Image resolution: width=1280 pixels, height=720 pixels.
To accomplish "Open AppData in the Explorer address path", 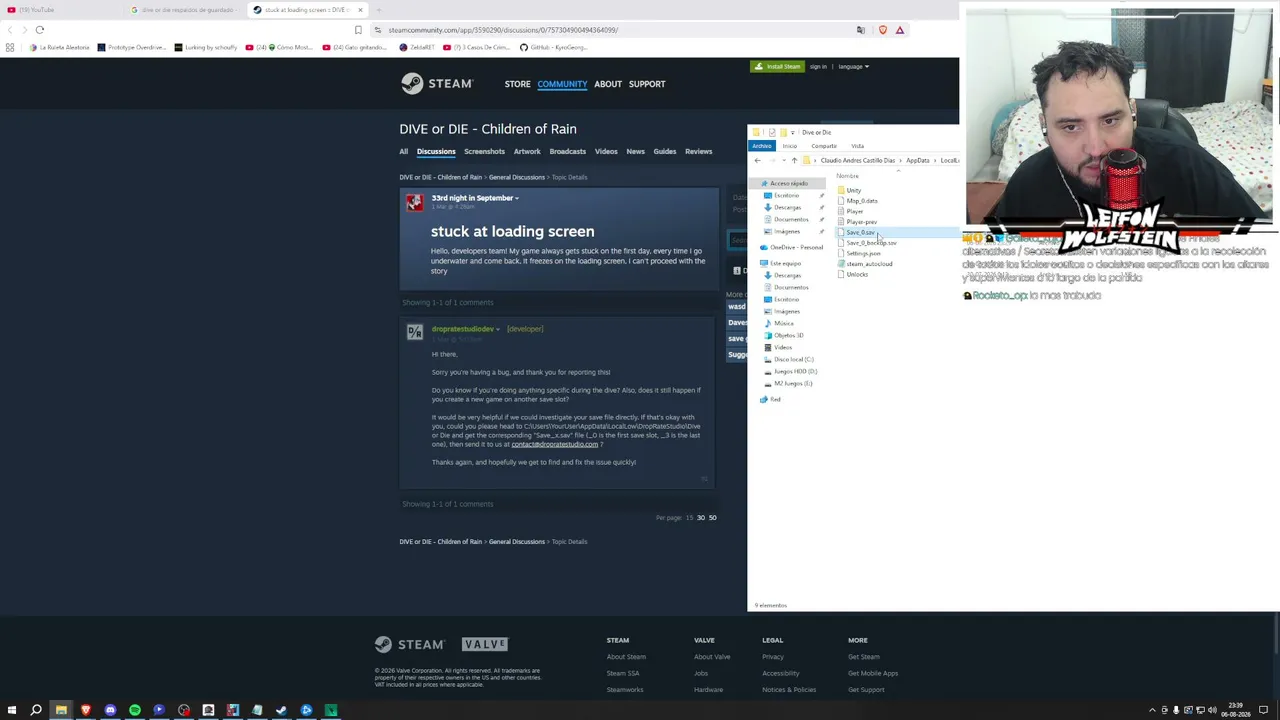I will [917, 160].
